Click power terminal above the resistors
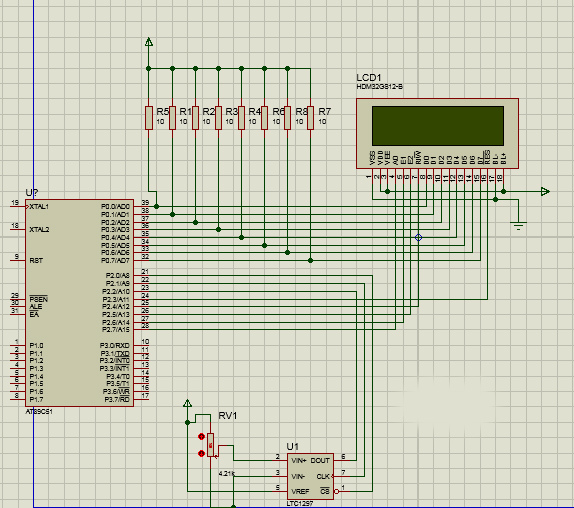The height and width of the screenshot is (508, 574). [149, 42]
